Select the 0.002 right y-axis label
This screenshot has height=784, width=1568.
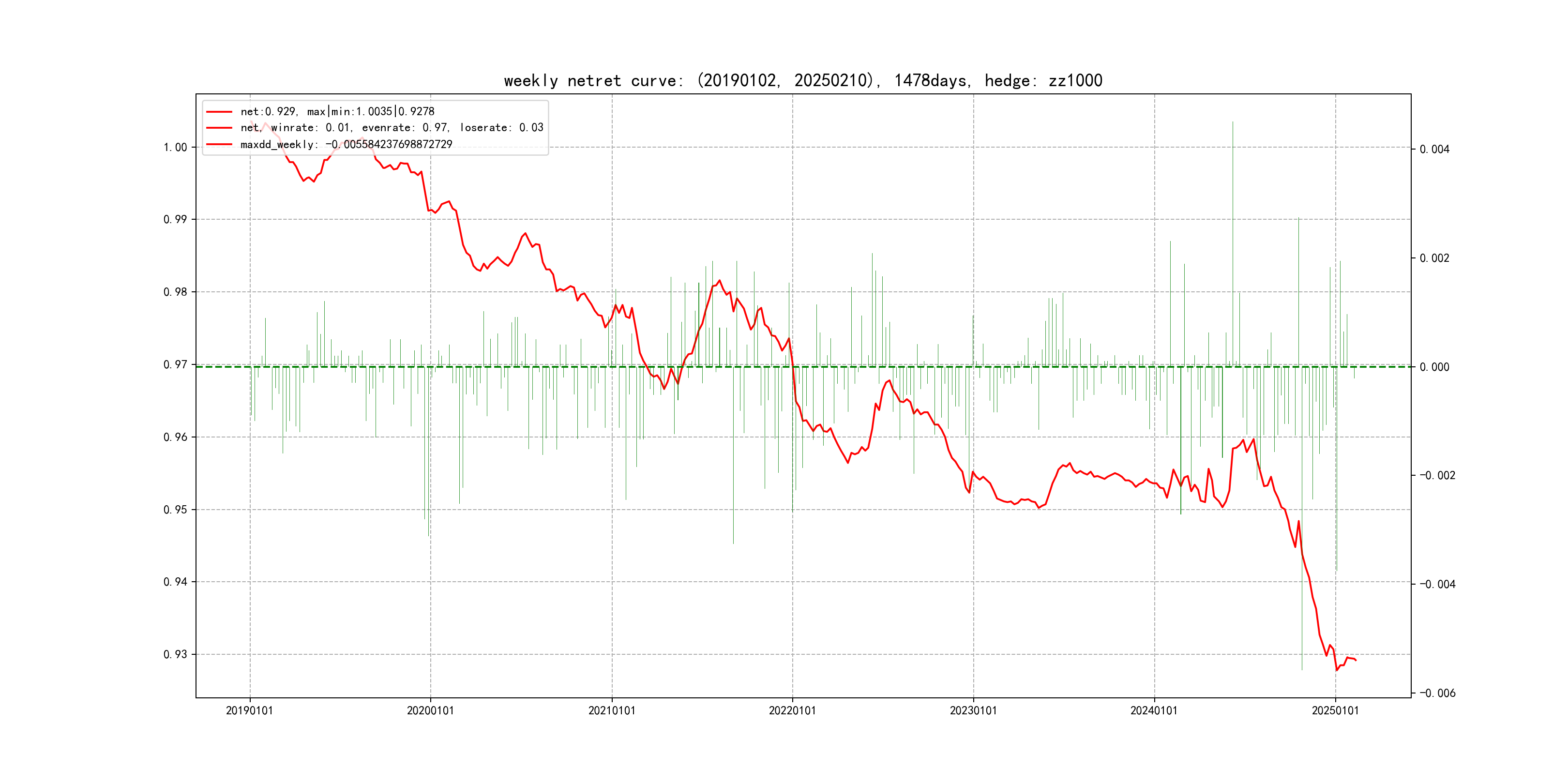click(1434, 258)
